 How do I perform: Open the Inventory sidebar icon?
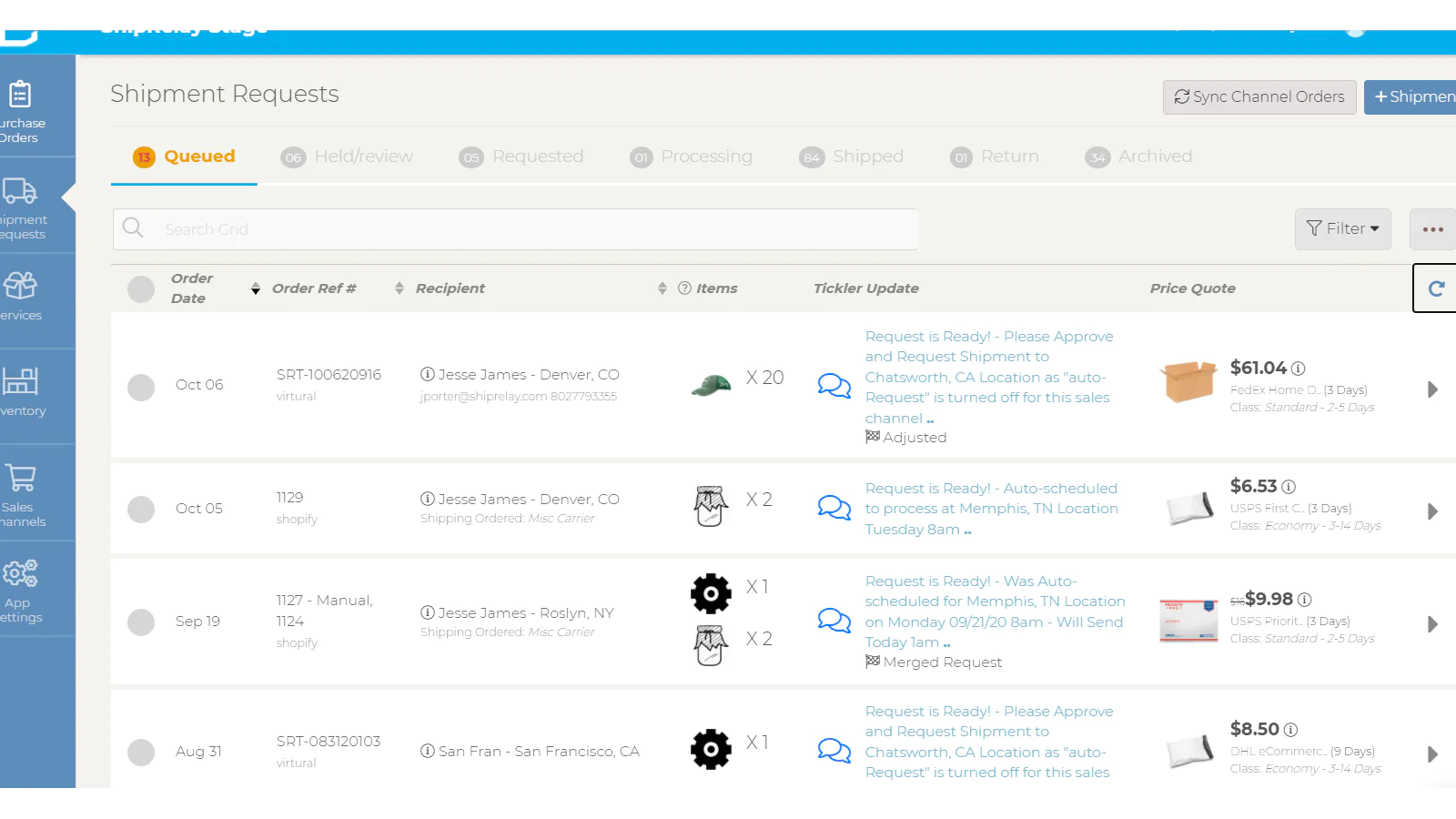point(20,380)
